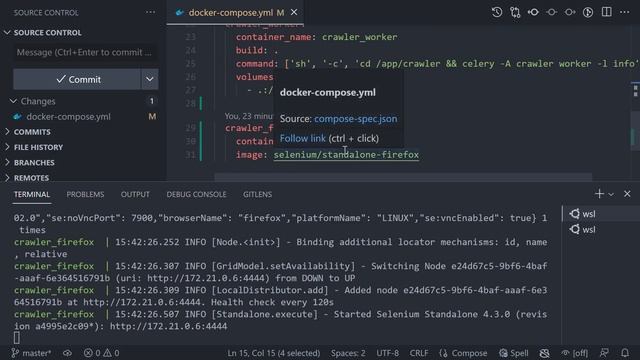Collapse the Changes group
Screen dimensions: 640x360
point(38,101)
